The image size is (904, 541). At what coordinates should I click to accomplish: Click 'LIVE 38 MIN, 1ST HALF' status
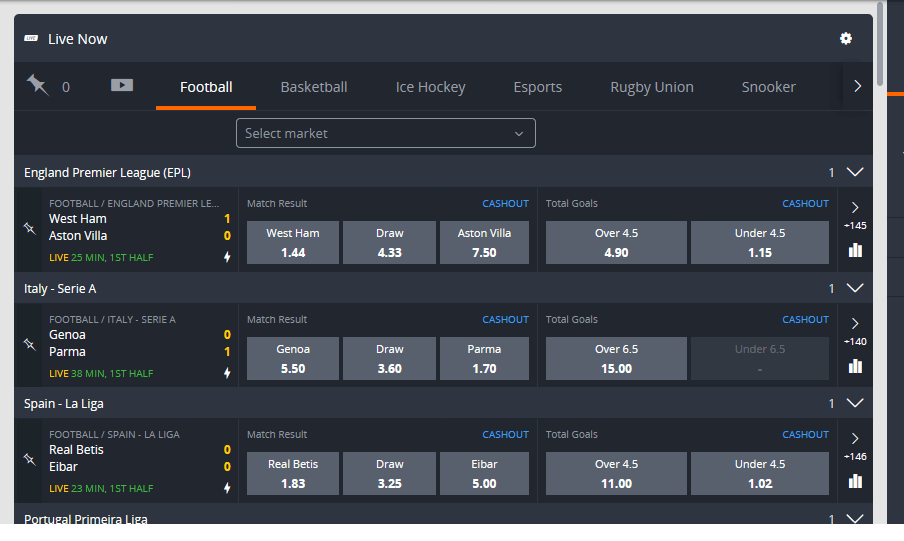point(101,373)
